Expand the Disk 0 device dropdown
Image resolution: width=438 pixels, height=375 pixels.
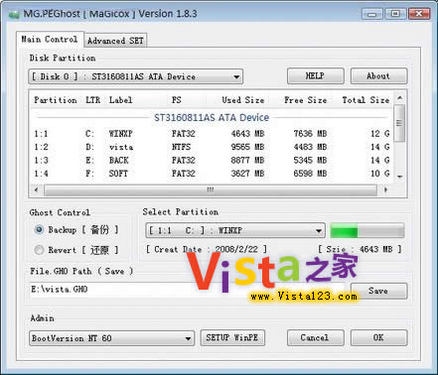(136, 77)
